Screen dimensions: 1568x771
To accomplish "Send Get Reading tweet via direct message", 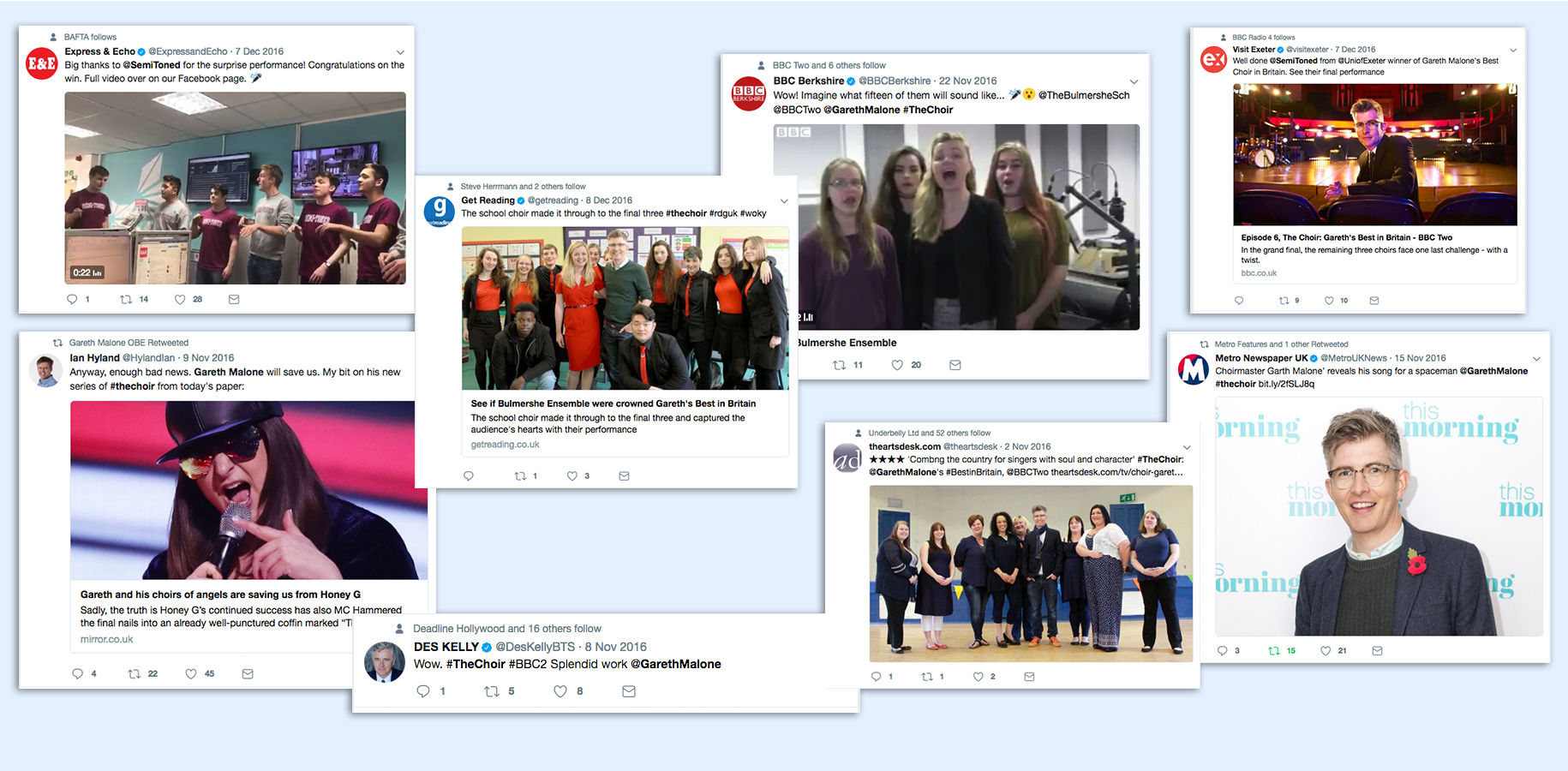I will coord(624,476).
